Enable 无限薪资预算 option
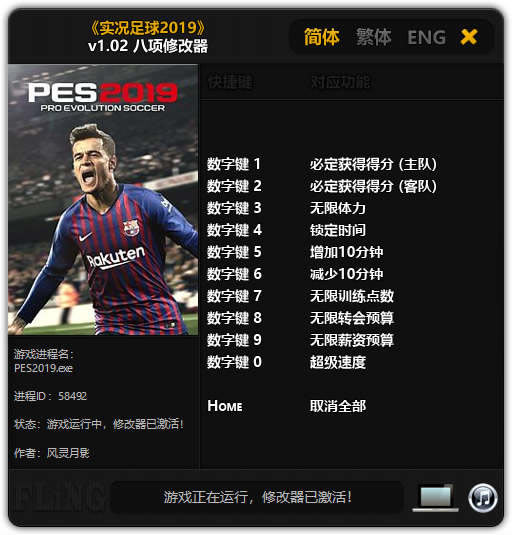This screenshot has height=535, width=512. point(352,340)
